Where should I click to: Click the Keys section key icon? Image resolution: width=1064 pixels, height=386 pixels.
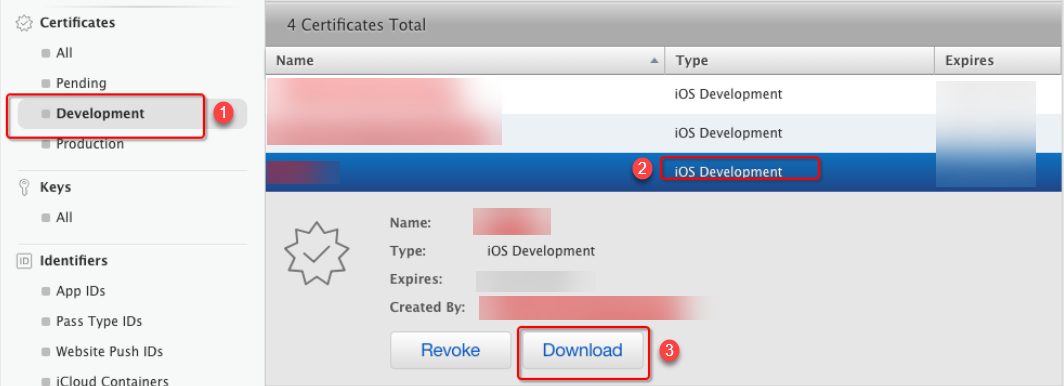point(24,187)
